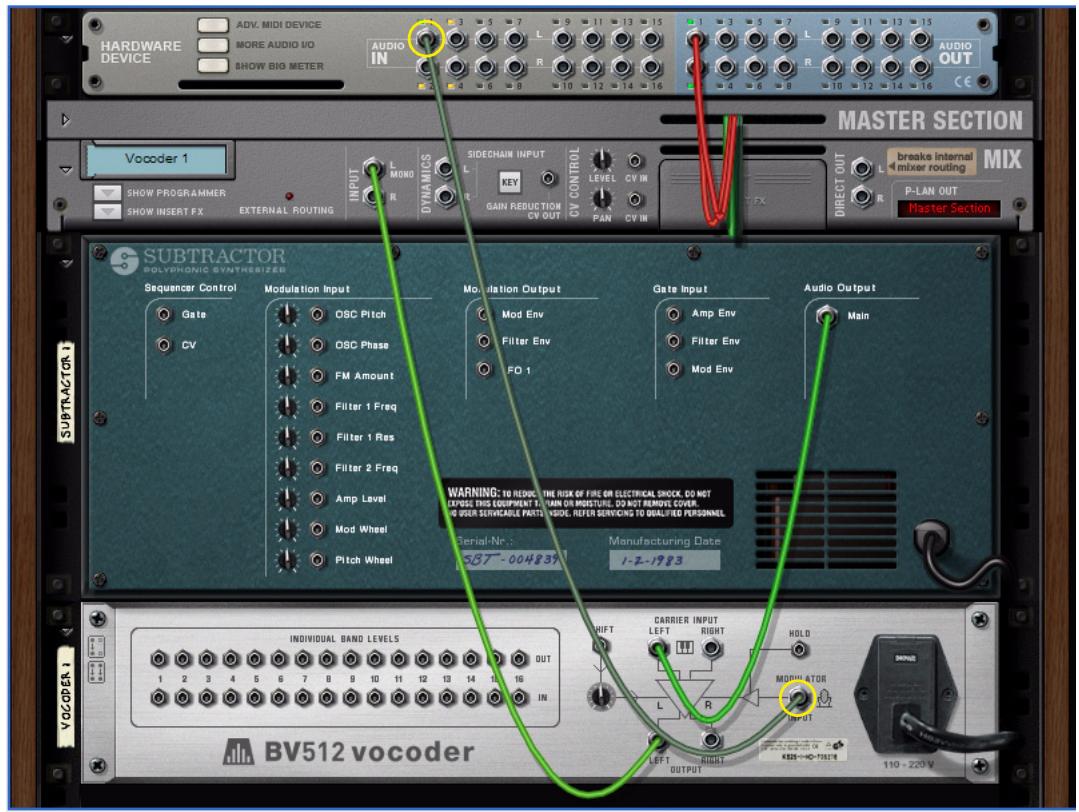Adjust the Pan CV trim knob
Screen dimensions: 1079x812
(x=602, y=199)
